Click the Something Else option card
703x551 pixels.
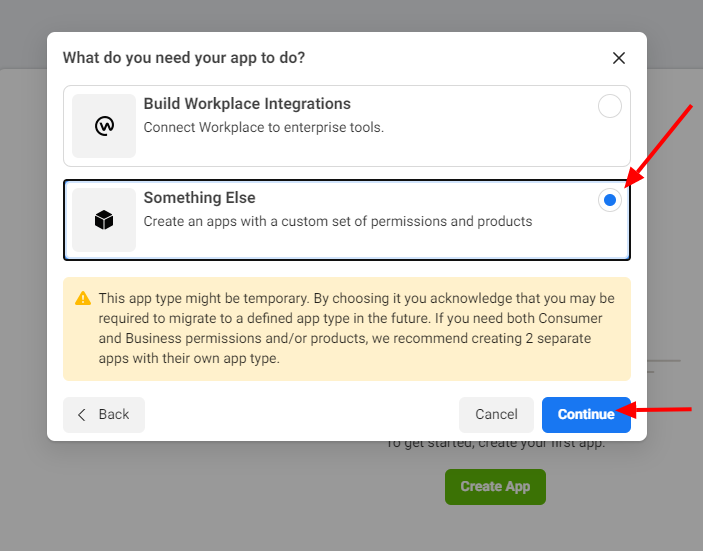[x=347, y=220]
